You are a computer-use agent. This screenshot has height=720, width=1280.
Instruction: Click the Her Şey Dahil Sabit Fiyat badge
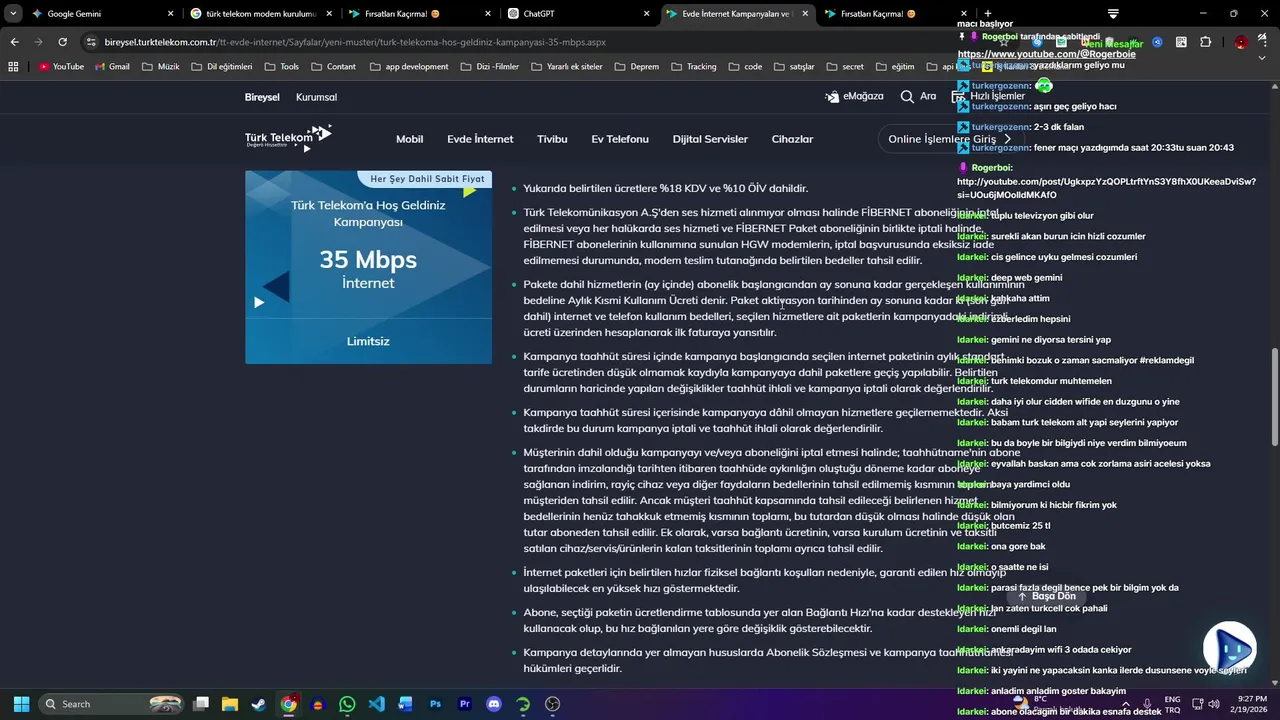[x=427, y=179]
